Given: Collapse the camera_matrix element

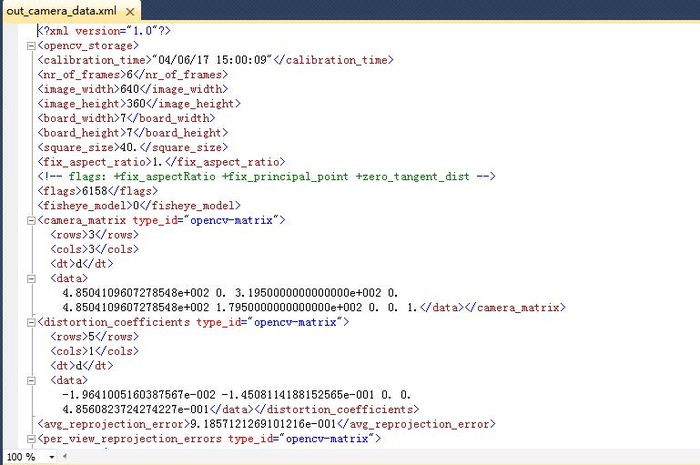Looking at the screenshot, I should click(33, 219).
